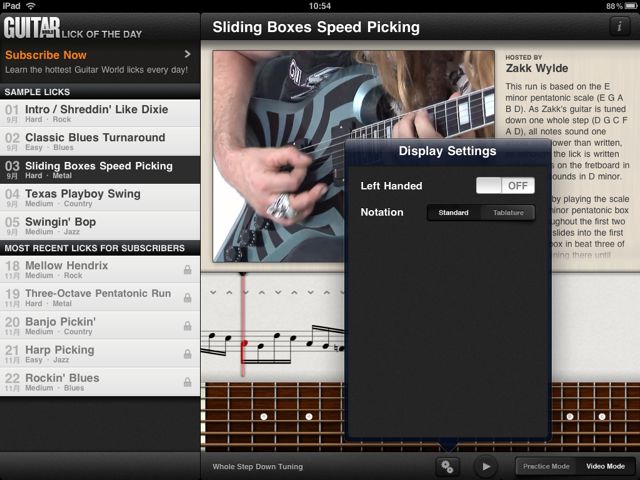Click the display settings gear icon
Screen dimensions: 640x480
point(447,466)
